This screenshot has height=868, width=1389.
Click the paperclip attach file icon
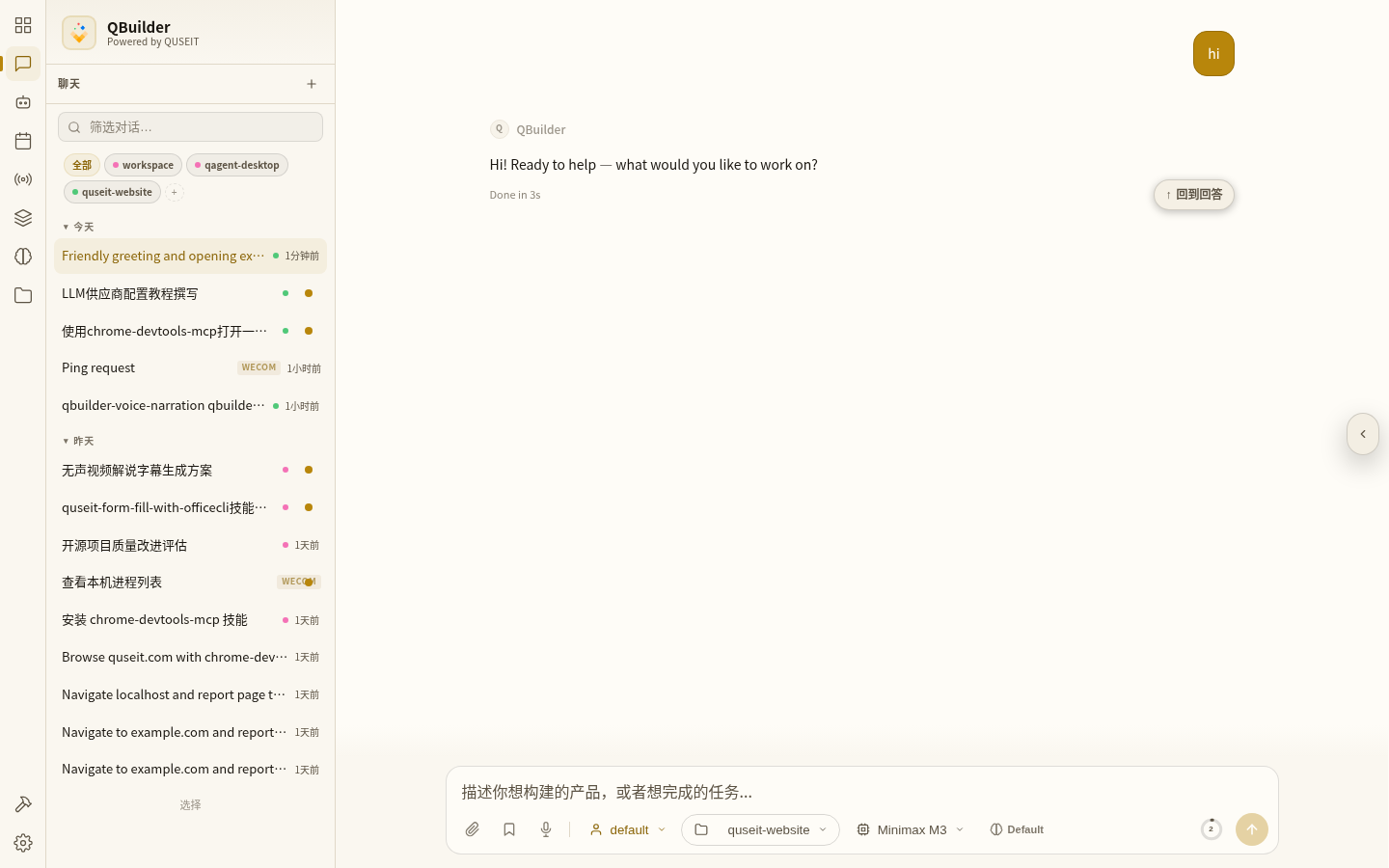point(473,829)
